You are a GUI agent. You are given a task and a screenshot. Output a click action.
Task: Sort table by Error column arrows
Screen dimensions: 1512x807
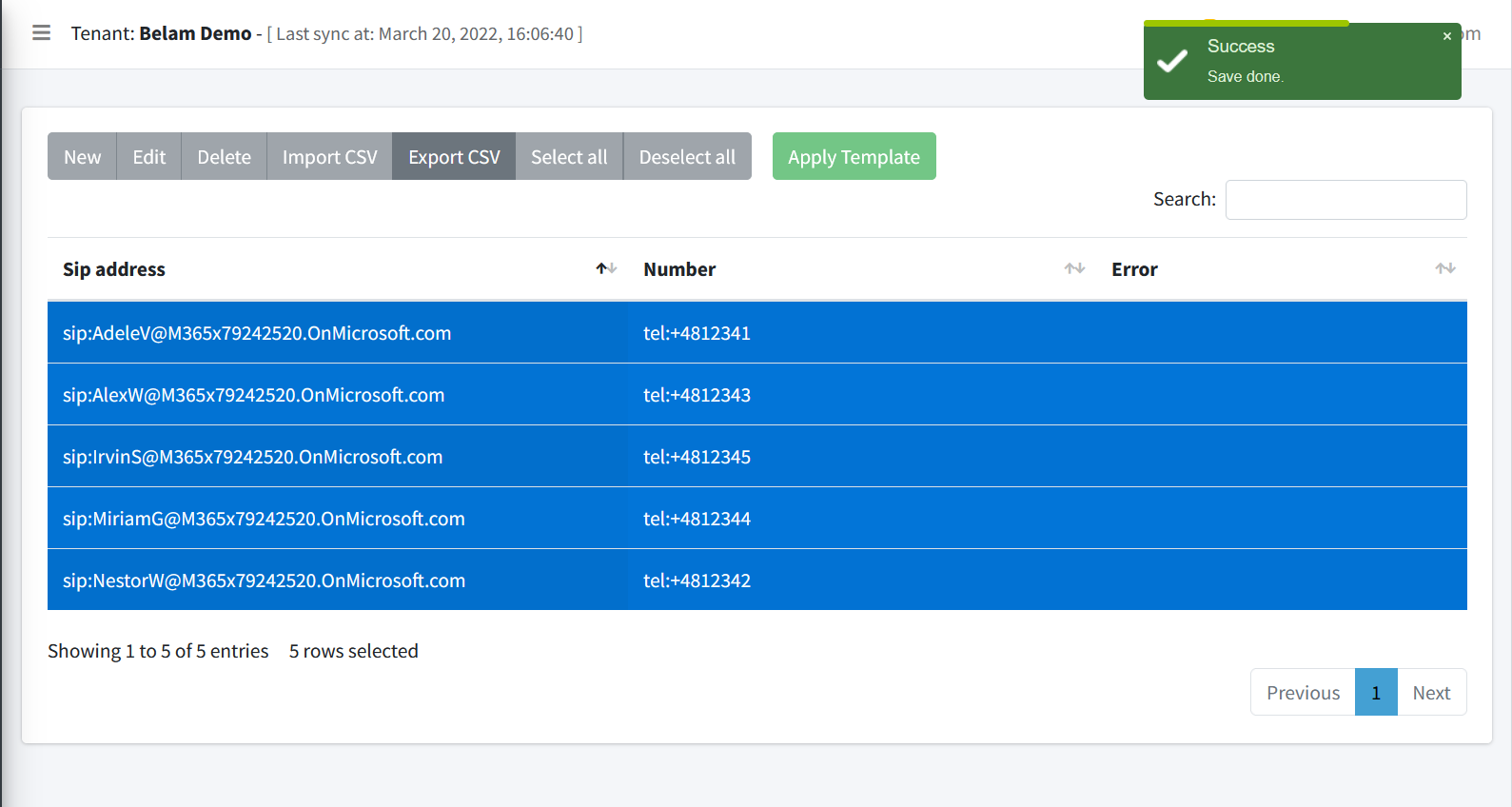click(1444, 269)
